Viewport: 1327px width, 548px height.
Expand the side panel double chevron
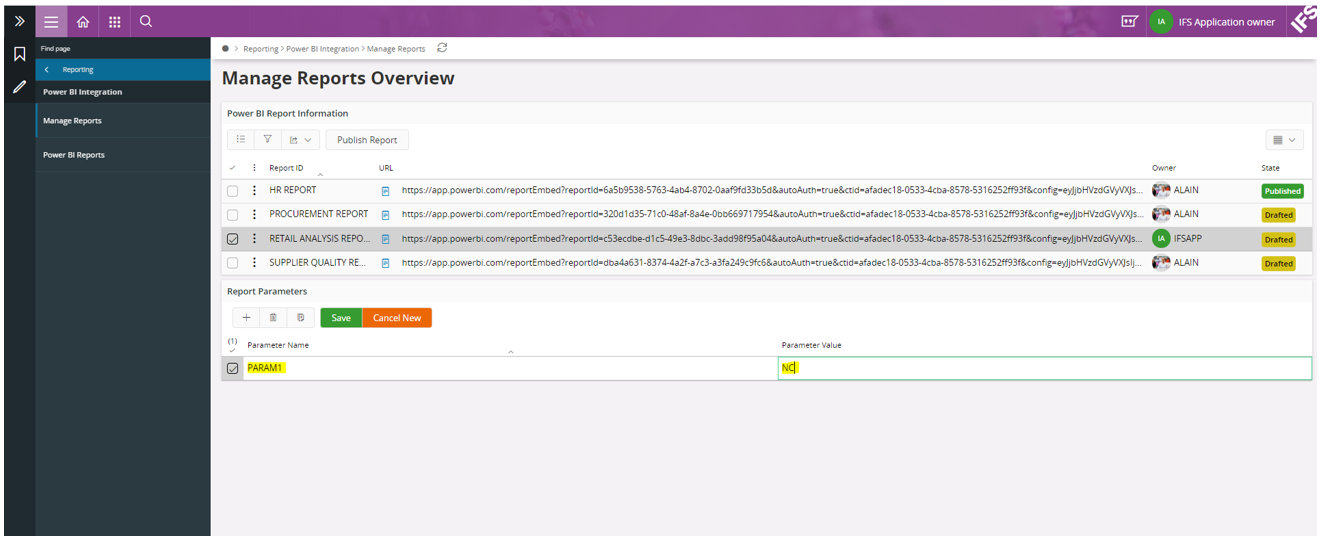(x=19, y=21)
